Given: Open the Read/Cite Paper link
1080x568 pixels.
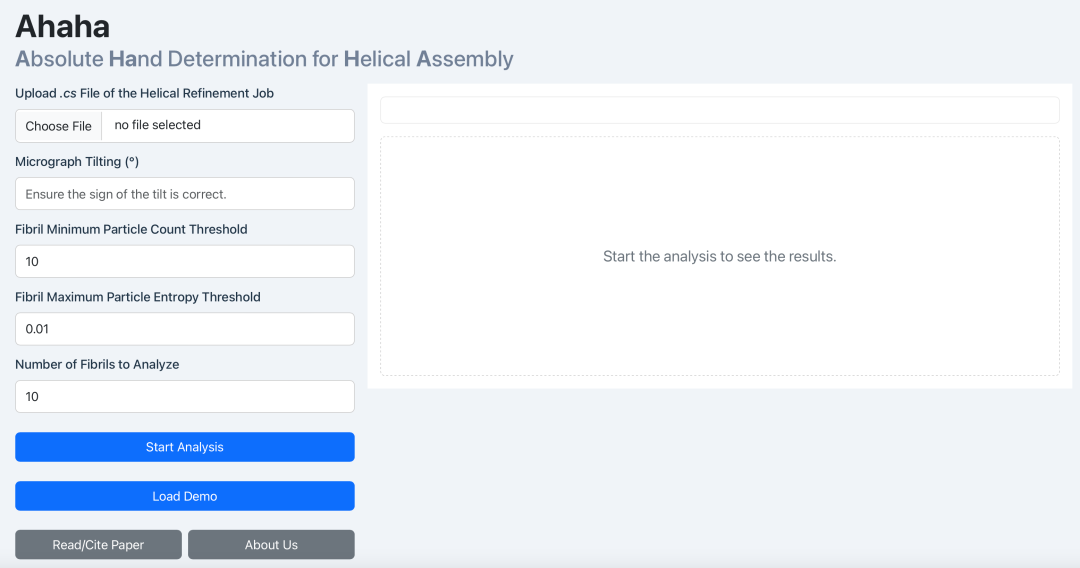Looking at the screenshot, I should click(98, 545).
